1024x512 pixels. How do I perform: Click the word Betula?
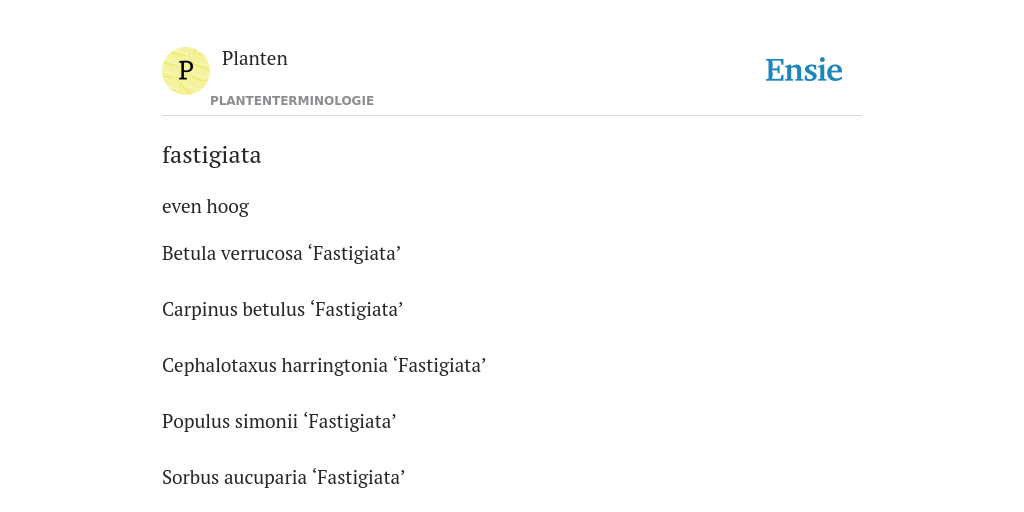point(189,253)
